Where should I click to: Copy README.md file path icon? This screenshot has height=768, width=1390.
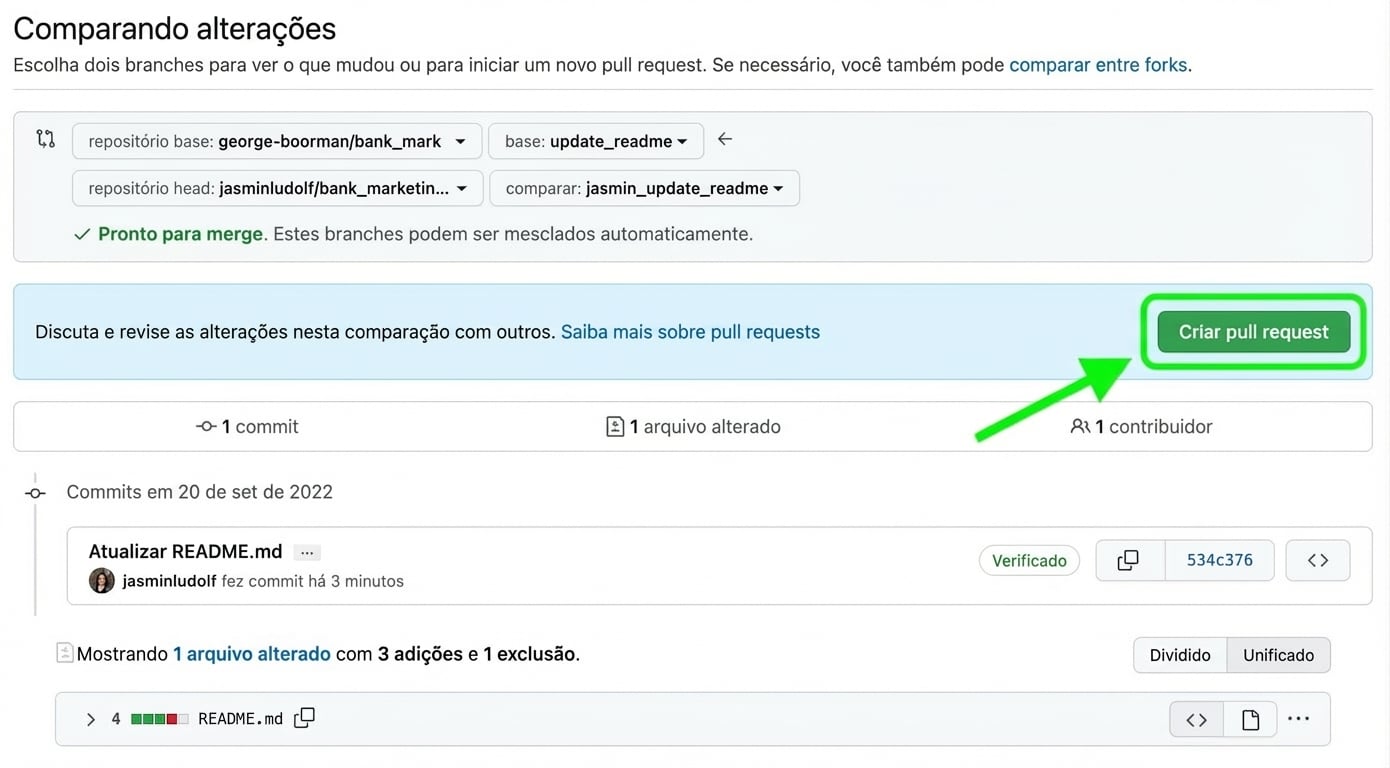tap(305, 718)
